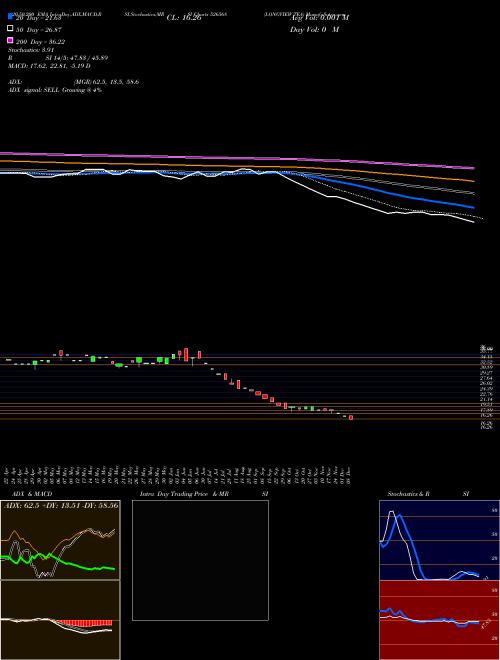Select the 'Stochastics: 3.91' reading
This screenshot has height=660, width=500.
(31, 50)
